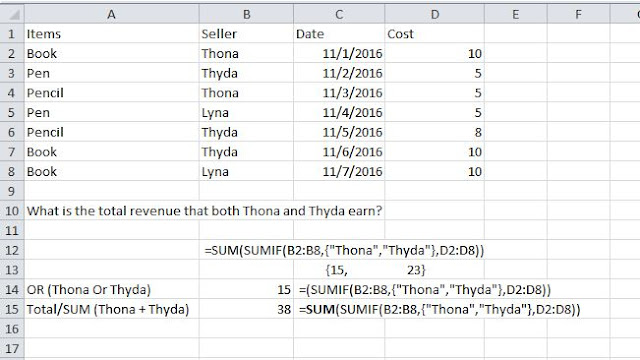Click the Seller header cell
This screenshot has height=360, width=640.
(246, 34)
